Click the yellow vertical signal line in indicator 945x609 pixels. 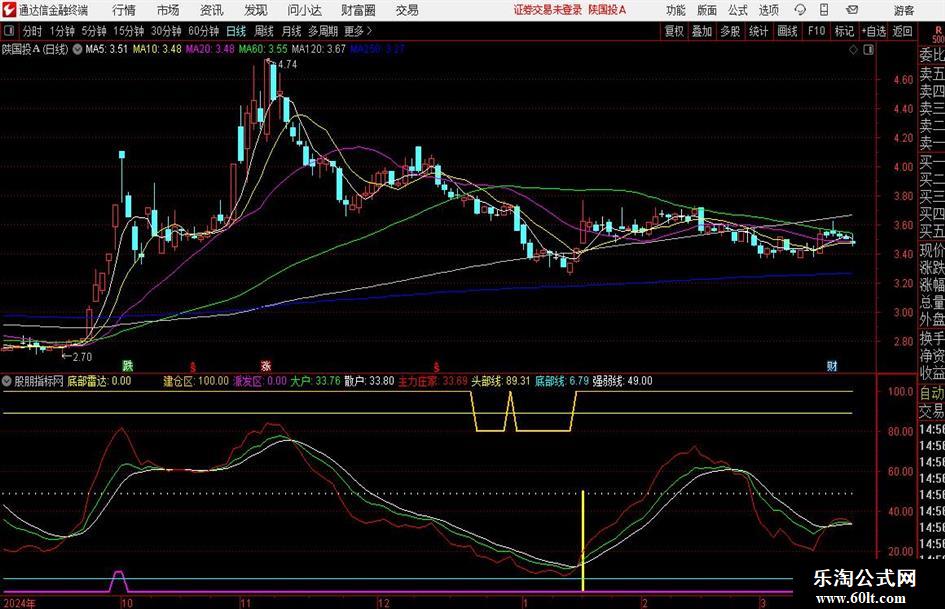pos(583,541)
